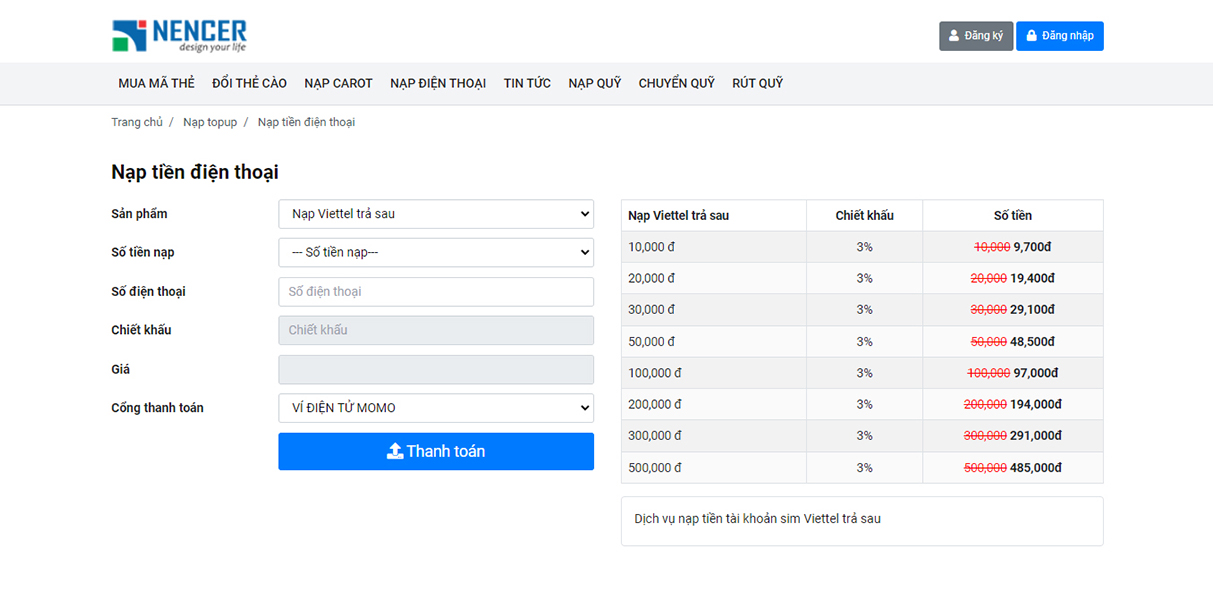Open the Cổng thanh toán dropdown
Viewport: 1213px width, 600px height.
pyautogui.click(x=435, y=408)
